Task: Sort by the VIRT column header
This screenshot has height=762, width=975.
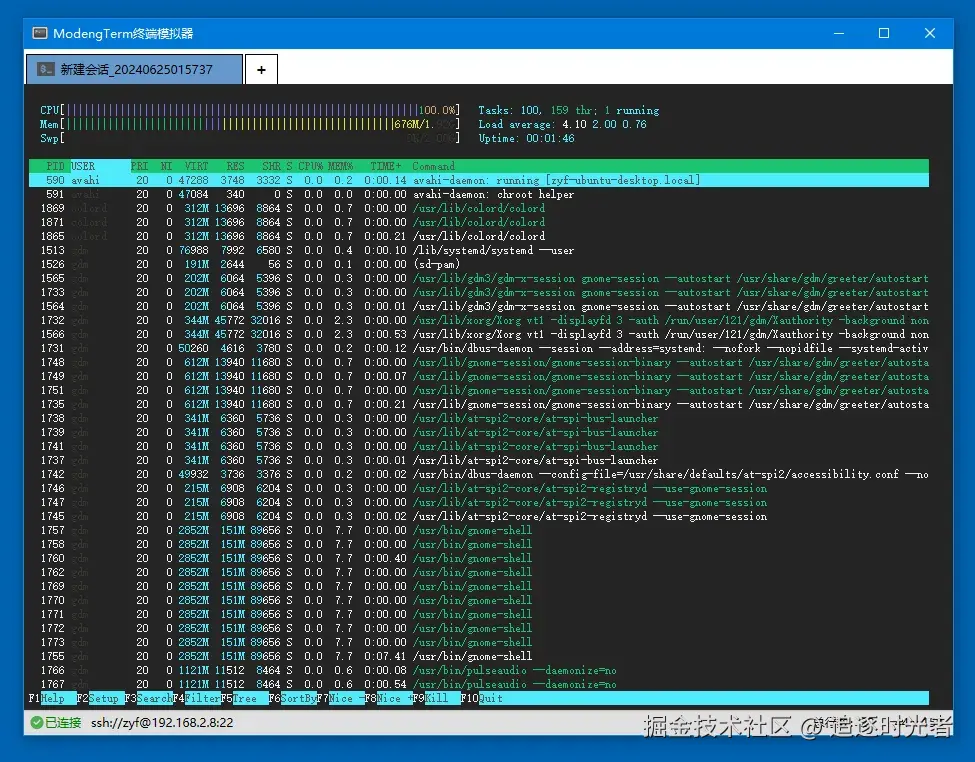Action: click(x=196, y=166)
